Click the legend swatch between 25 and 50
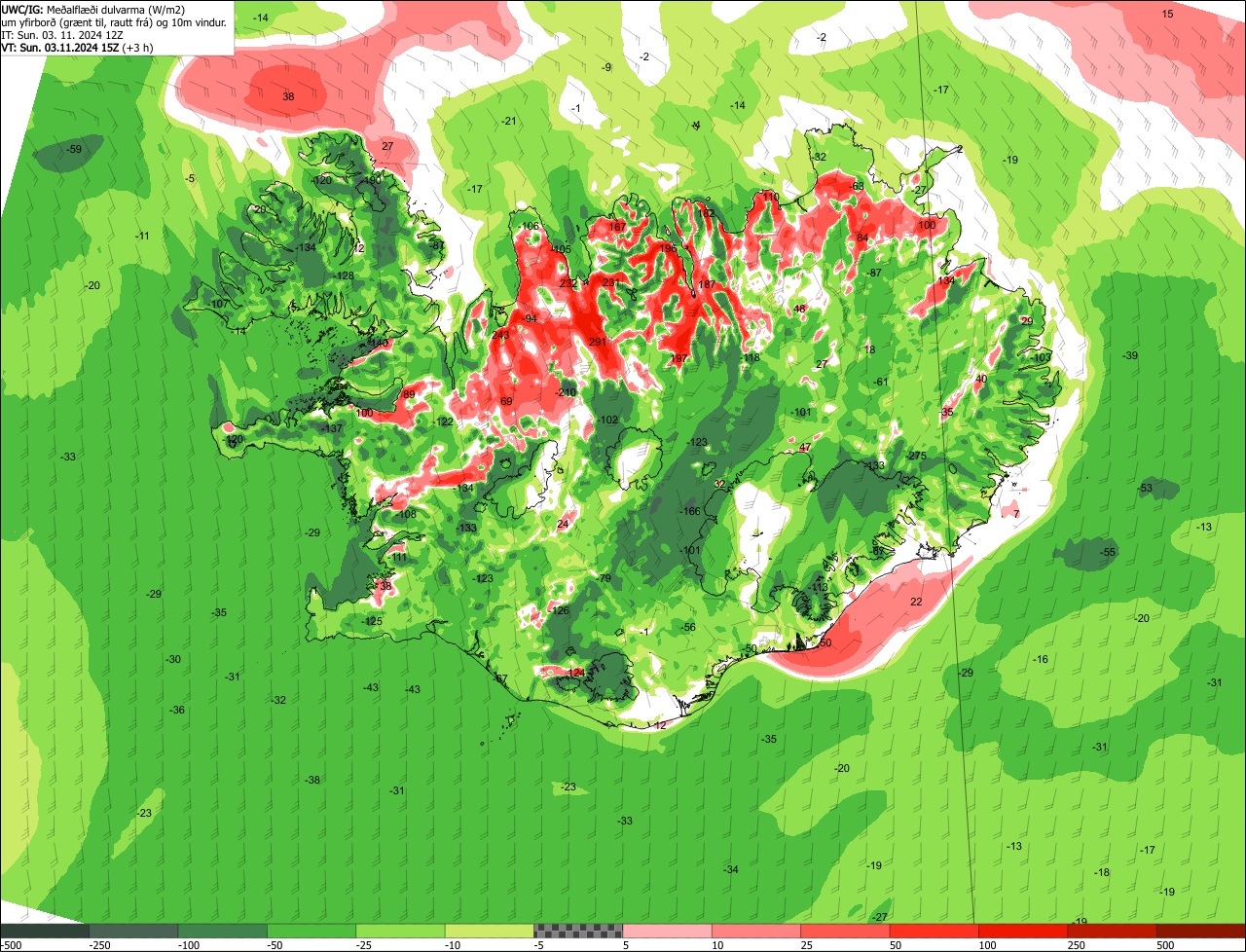1246x952 pixels. 845,931
